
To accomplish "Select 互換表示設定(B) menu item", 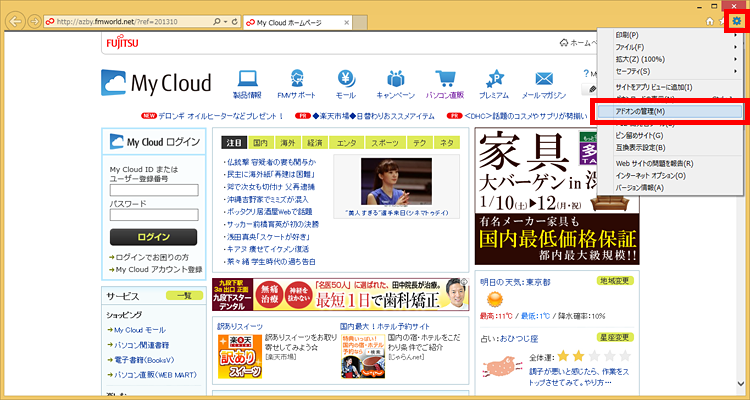I will click(670, 147).
